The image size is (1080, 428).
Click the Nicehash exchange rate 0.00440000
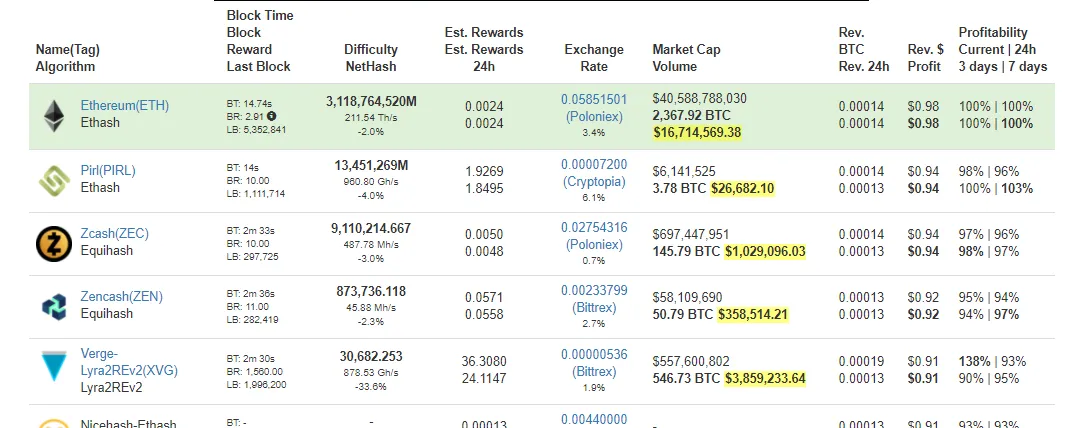pos(594,420)
